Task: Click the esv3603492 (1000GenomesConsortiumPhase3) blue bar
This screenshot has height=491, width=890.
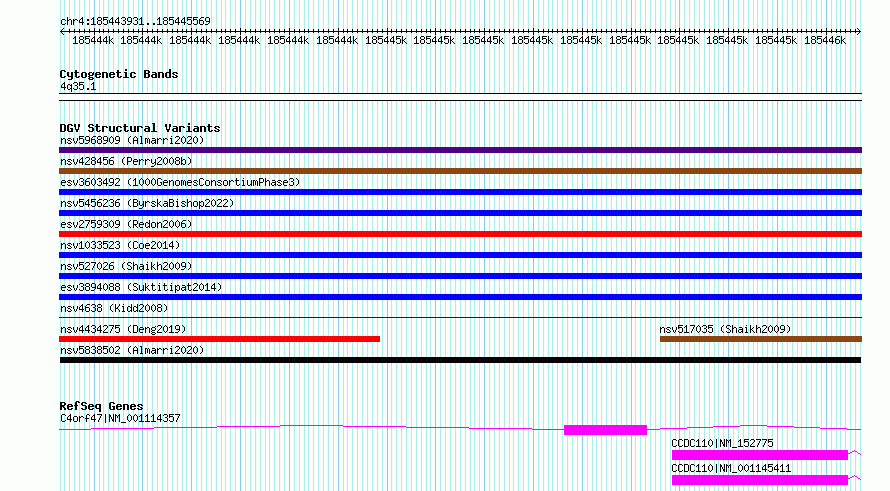Action: coord(460,192)
